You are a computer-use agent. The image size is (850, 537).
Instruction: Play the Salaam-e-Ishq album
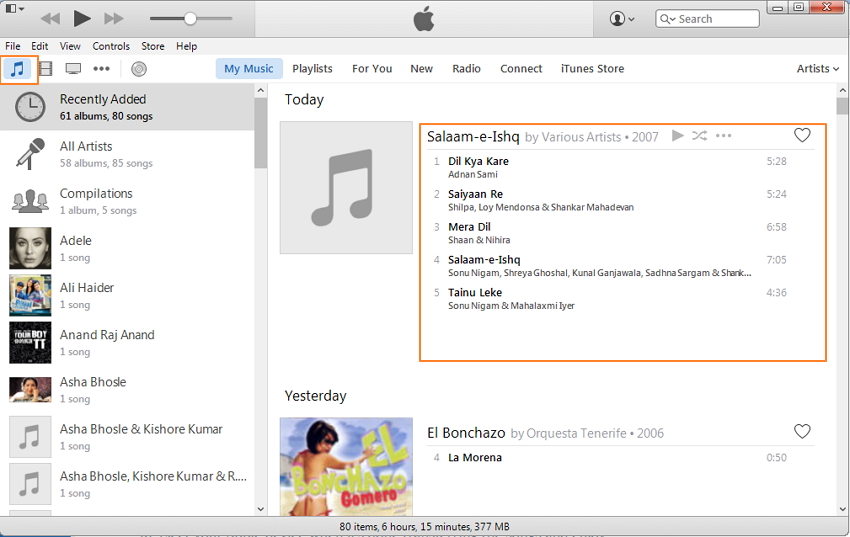tap(678, 136)
